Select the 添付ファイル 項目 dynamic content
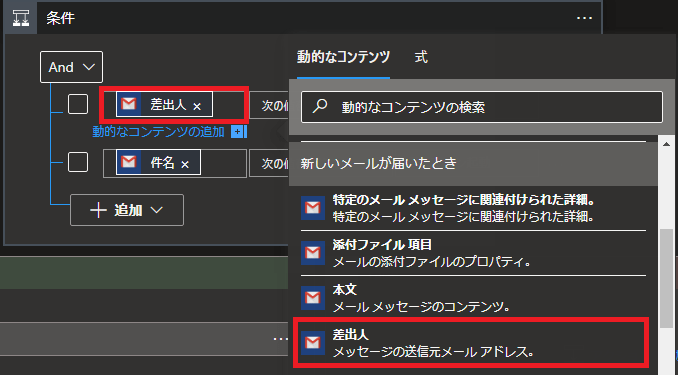The image size is (678, 375). [x=473, y=253]
